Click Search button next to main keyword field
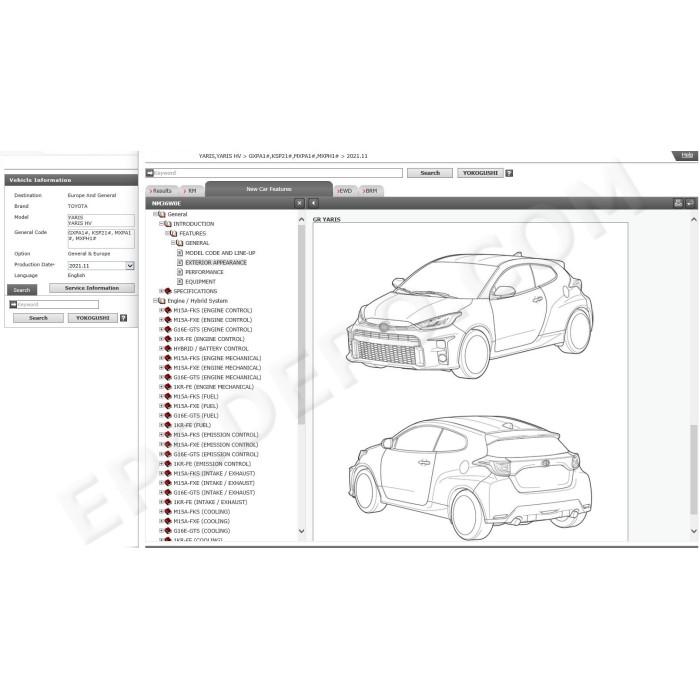The image size is (700, 700). [430, 173]
